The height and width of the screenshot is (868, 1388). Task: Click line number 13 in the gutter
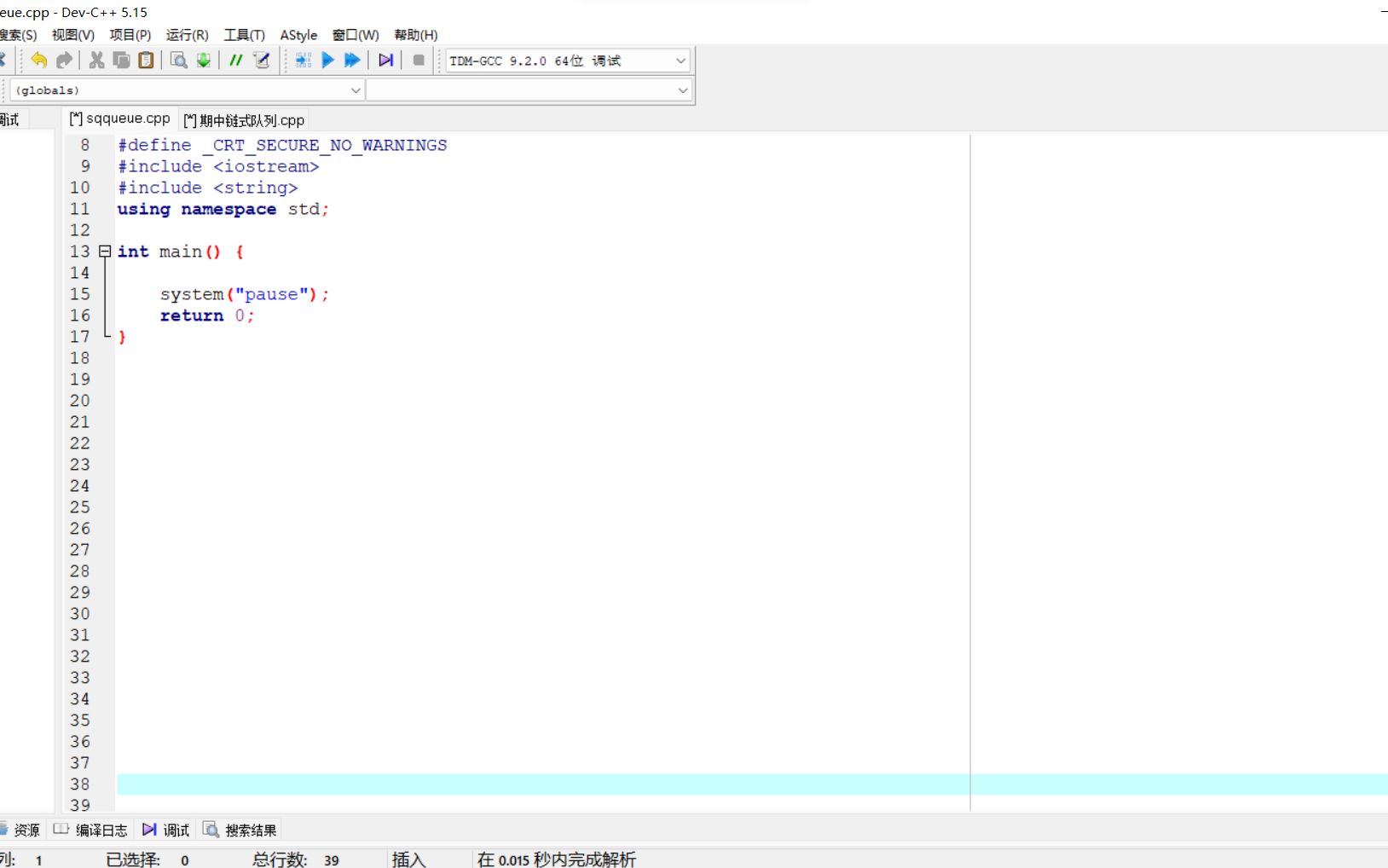[79, 252]
